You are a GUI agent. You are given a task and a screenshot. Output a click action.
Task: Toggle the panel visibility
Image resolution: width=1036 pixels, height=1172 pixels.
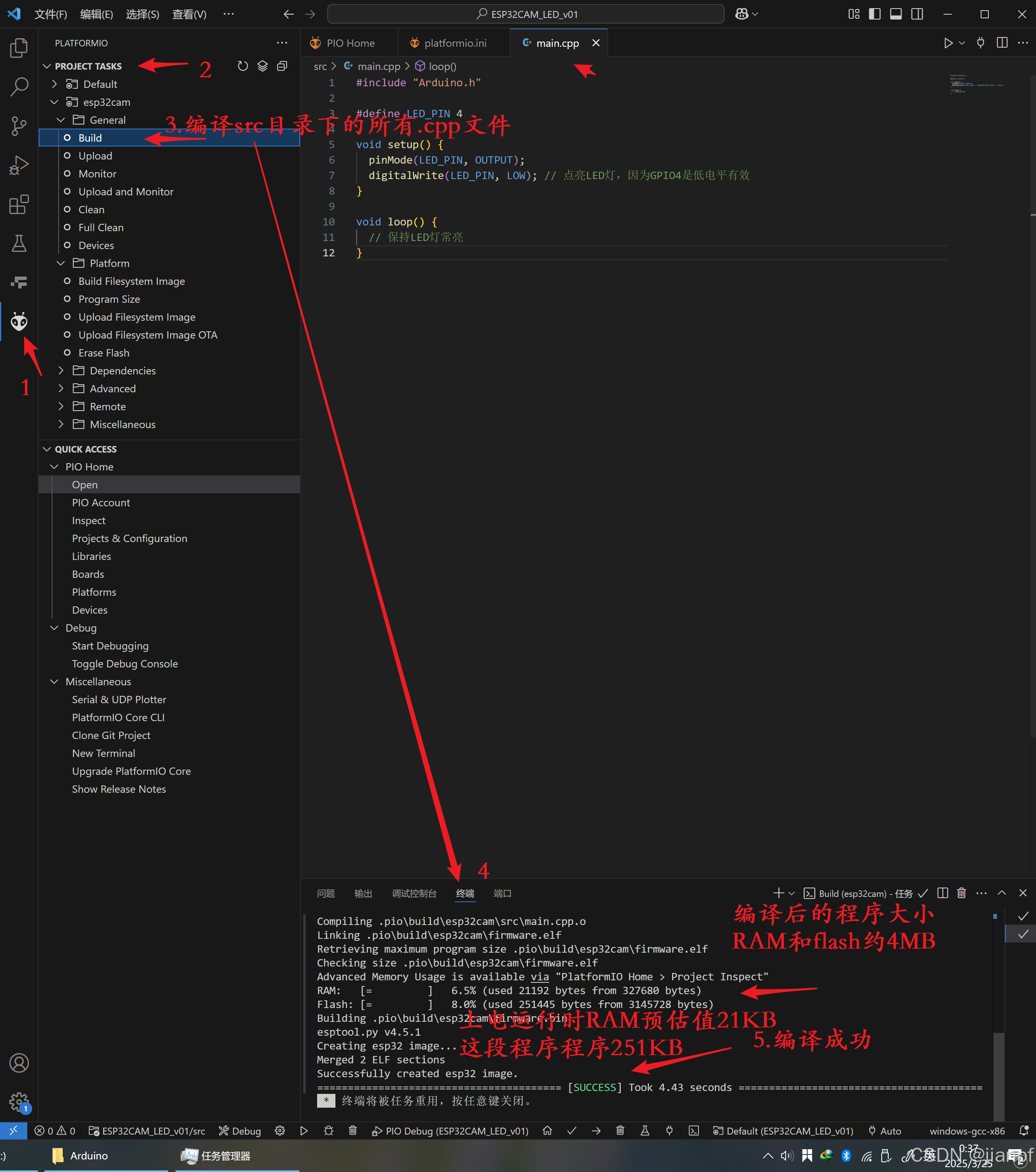coord(896,14)
